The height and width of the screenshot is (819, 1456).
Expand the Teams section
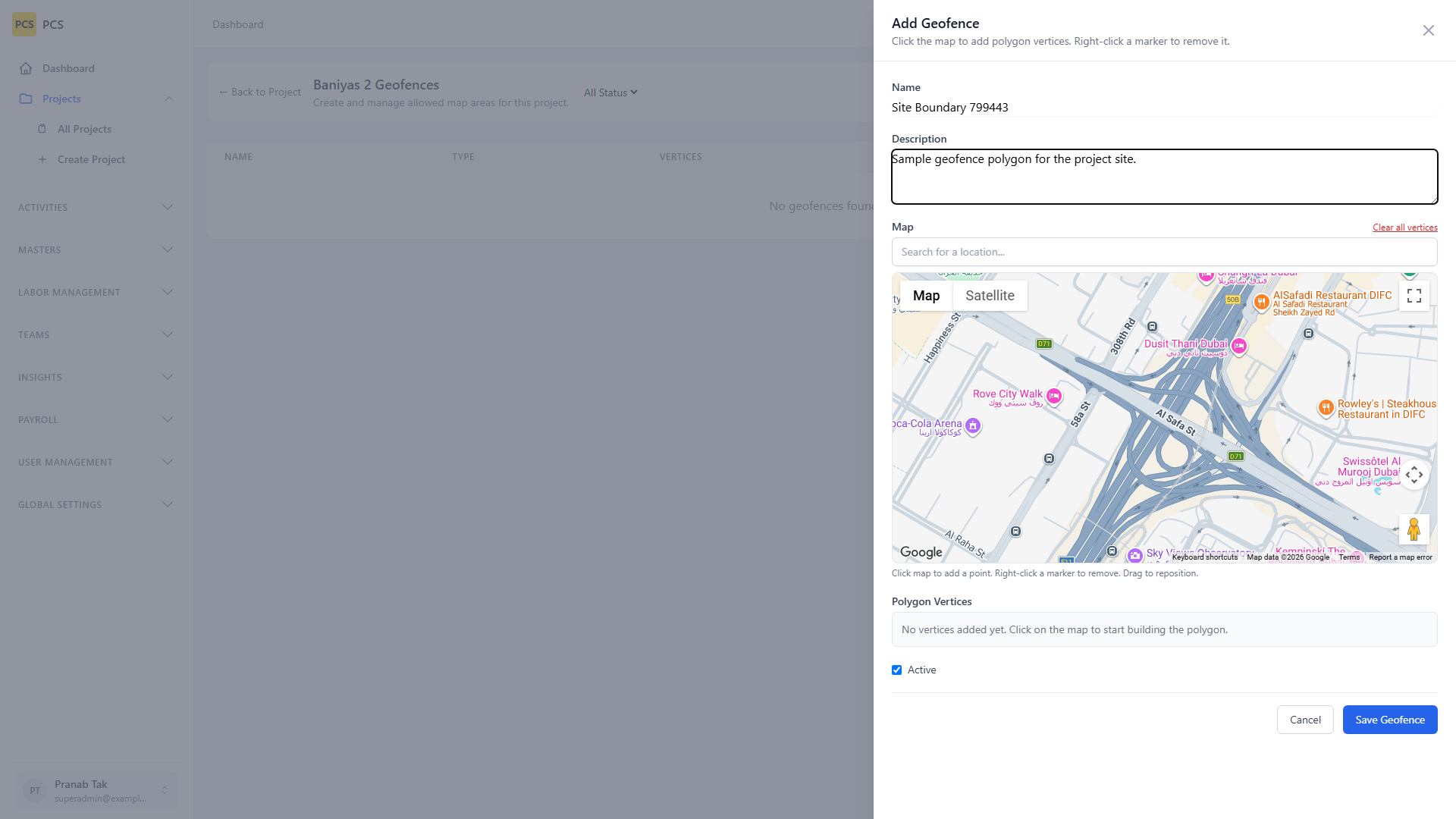point(168,334)
